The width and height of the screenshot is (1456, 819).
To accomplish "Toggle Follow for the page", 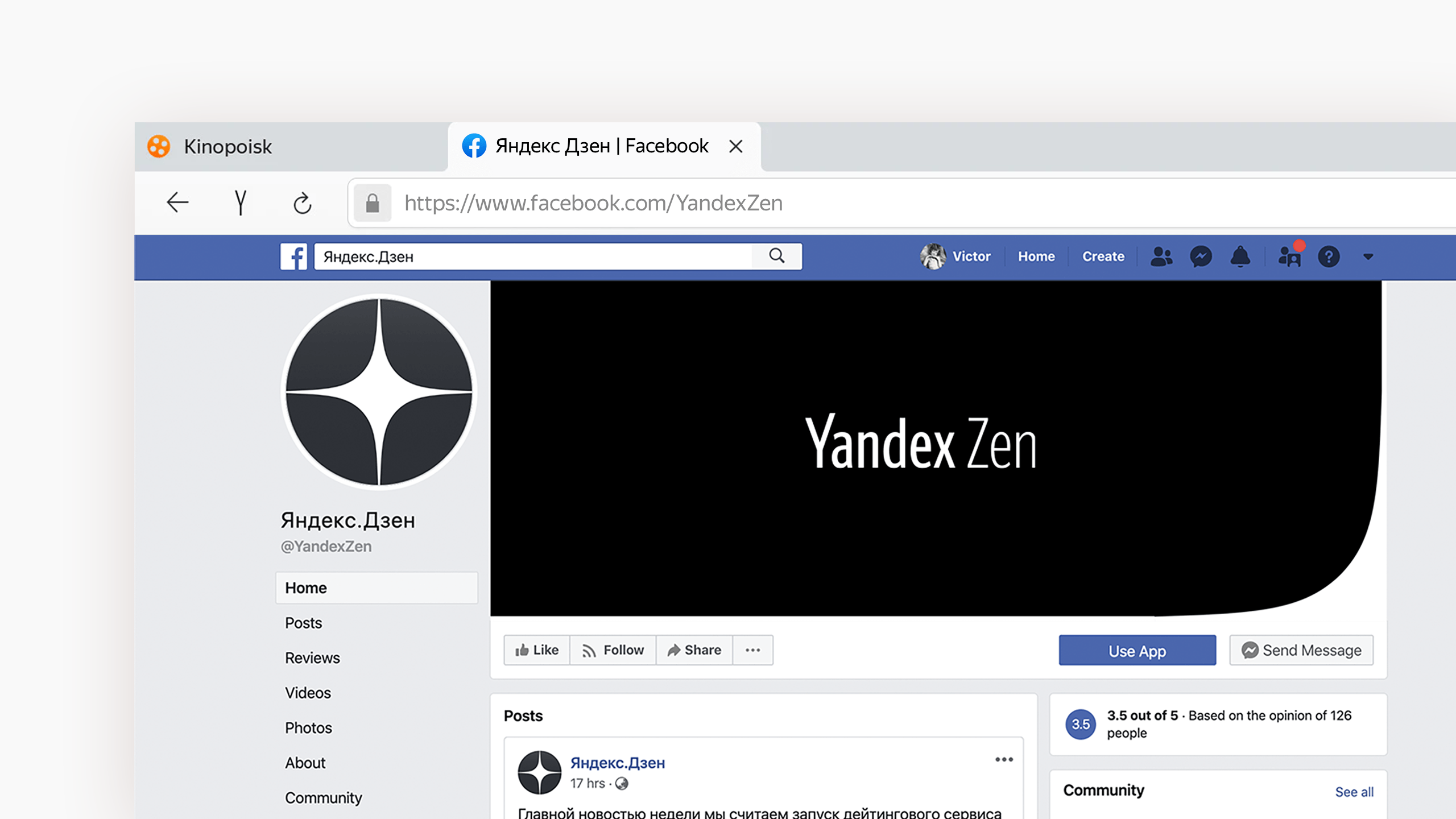I will [613, 650].
